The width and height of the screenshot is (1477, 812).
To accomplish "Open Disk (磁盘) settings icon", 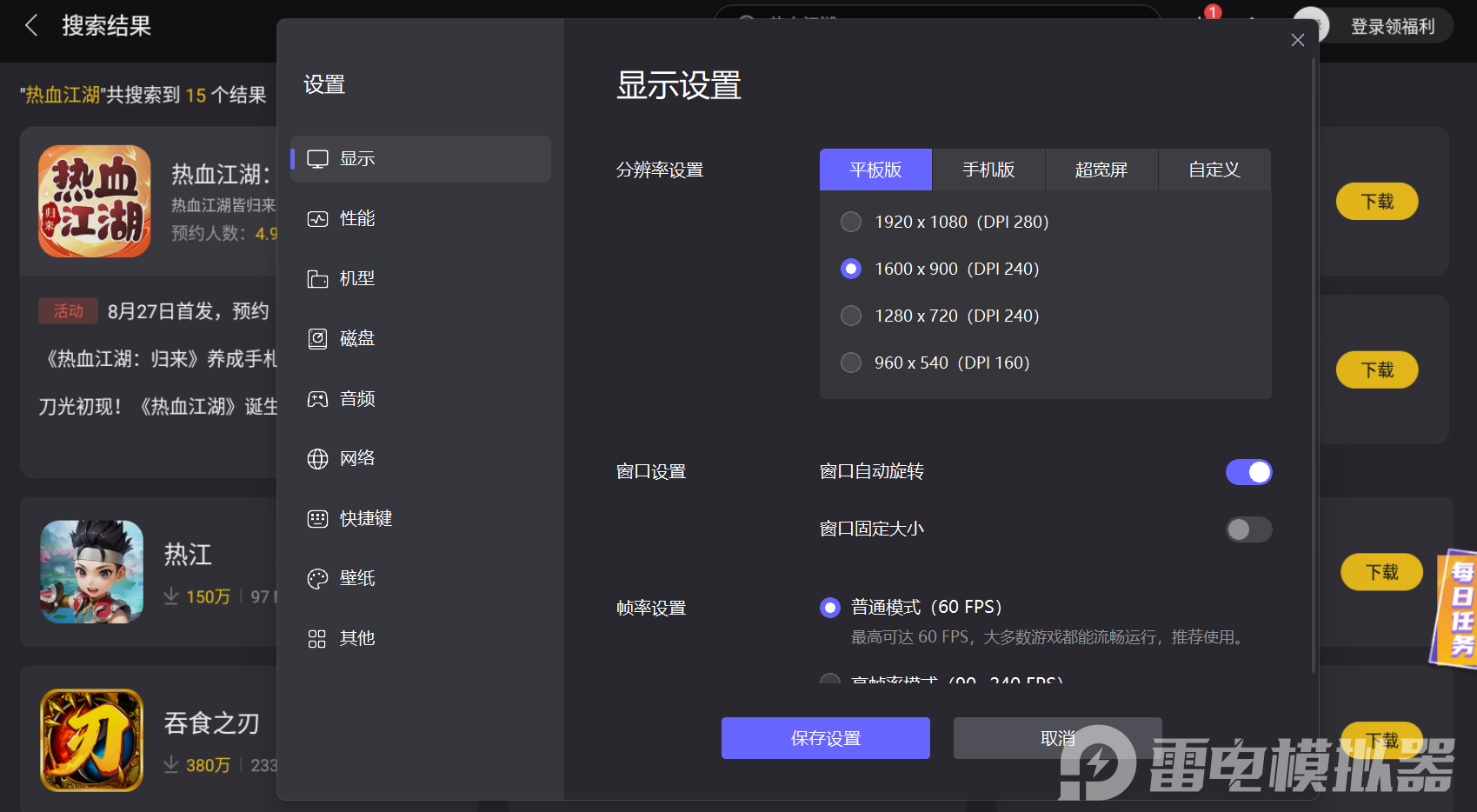I will 317,339.
